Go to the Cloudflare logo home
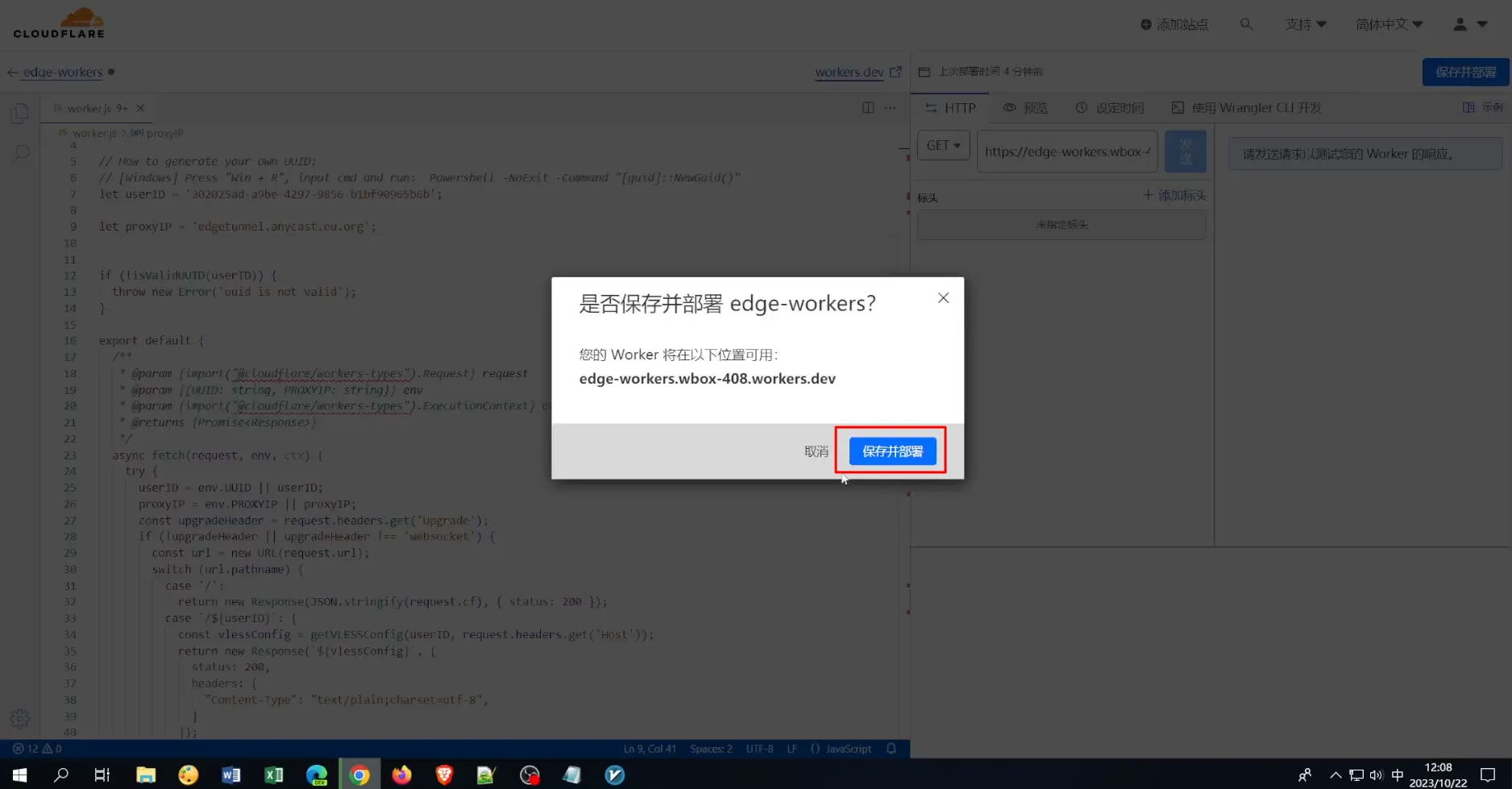The height and width of the screenshot is (789, 1512). [59, 23]
